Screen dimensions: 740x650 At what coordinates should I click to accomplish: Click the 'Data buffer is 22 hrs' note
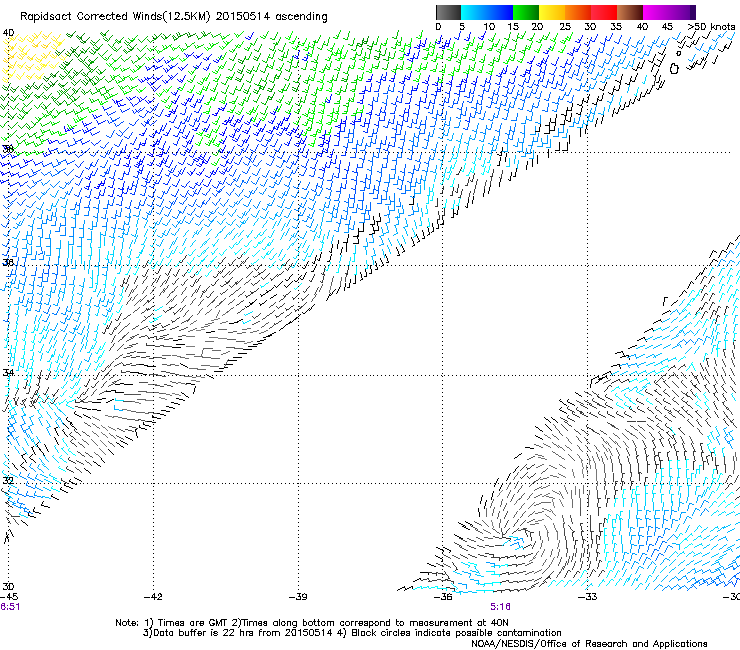click(x=352, y=633)
